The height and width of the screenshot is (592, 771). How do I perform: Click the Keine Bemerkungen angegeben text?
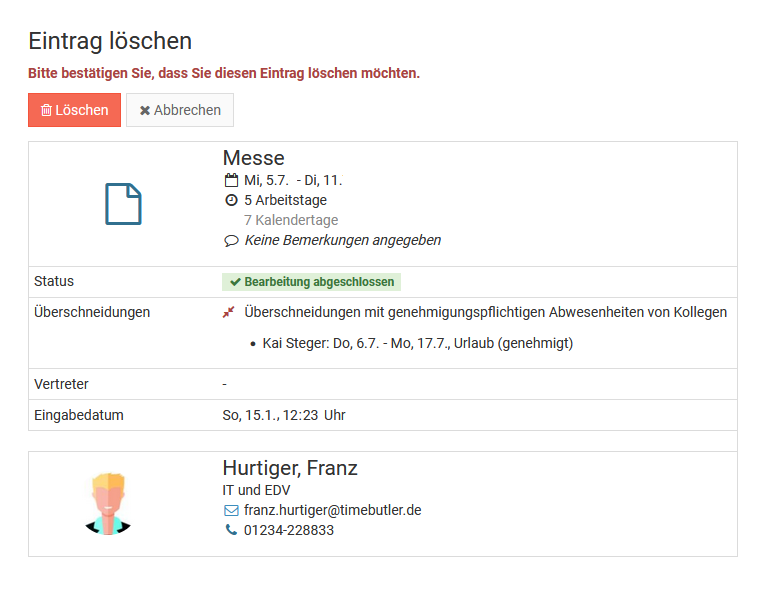pyautogui.click(x=342, y=240)
